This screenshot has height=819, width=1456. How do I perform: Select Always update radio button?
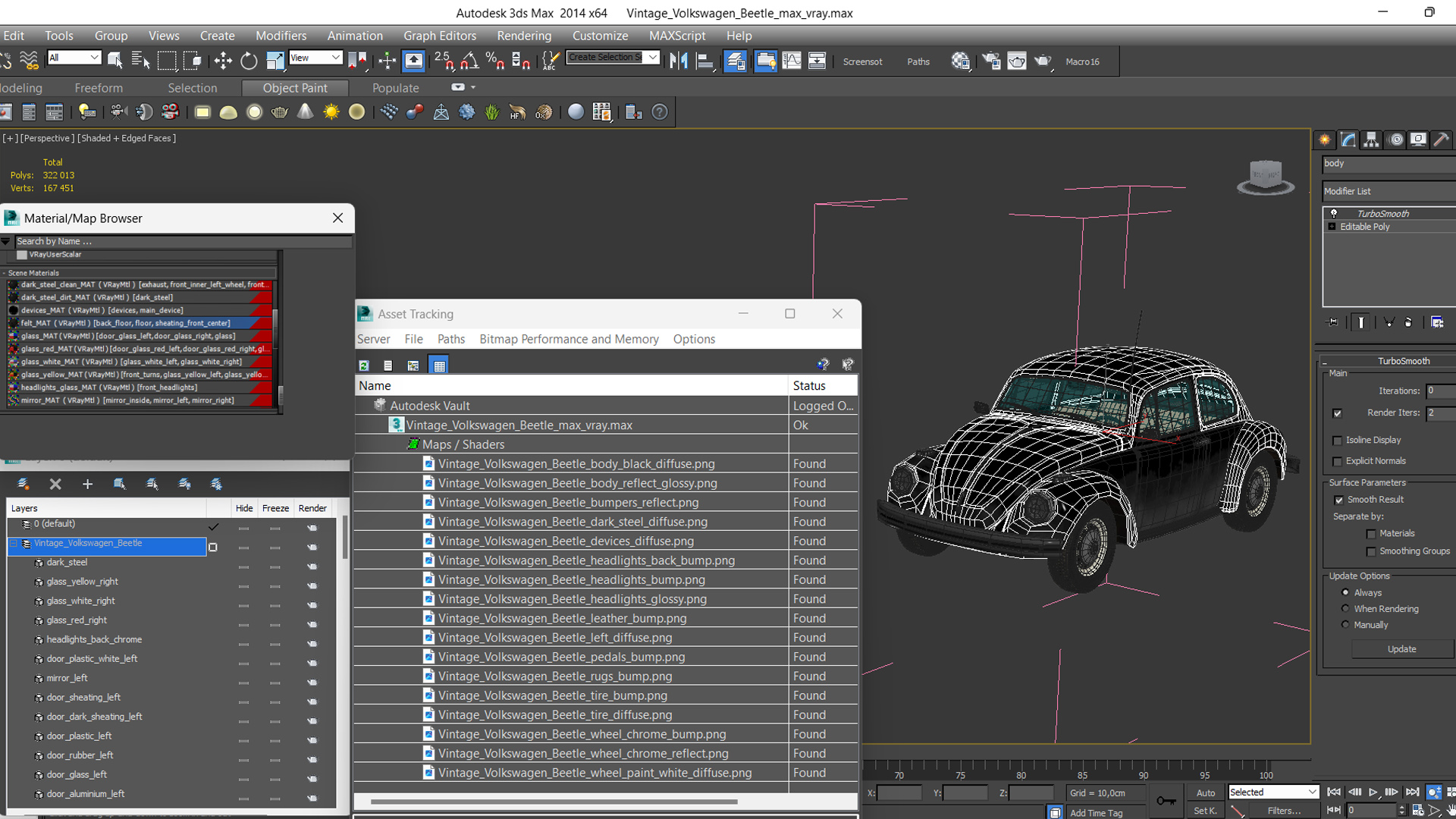coord(1345,592)
